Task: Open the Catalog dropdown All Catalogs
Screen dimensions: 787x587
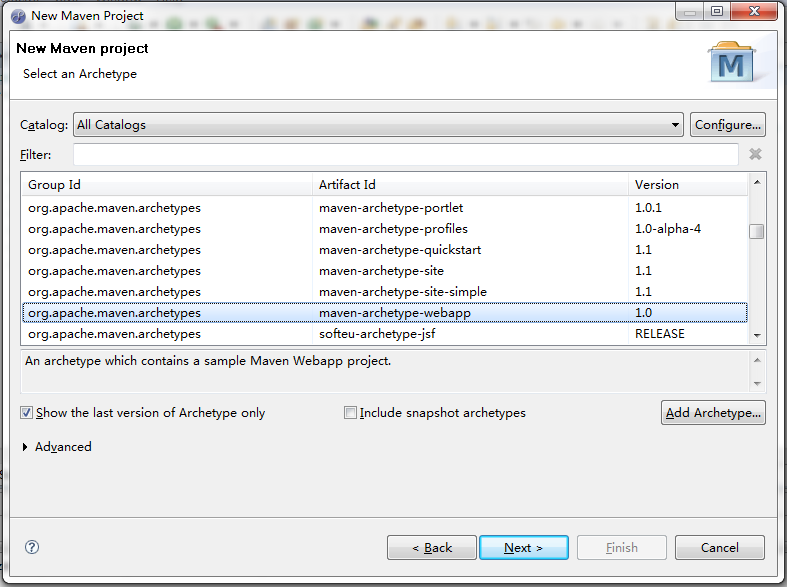Action: point(378,124)
